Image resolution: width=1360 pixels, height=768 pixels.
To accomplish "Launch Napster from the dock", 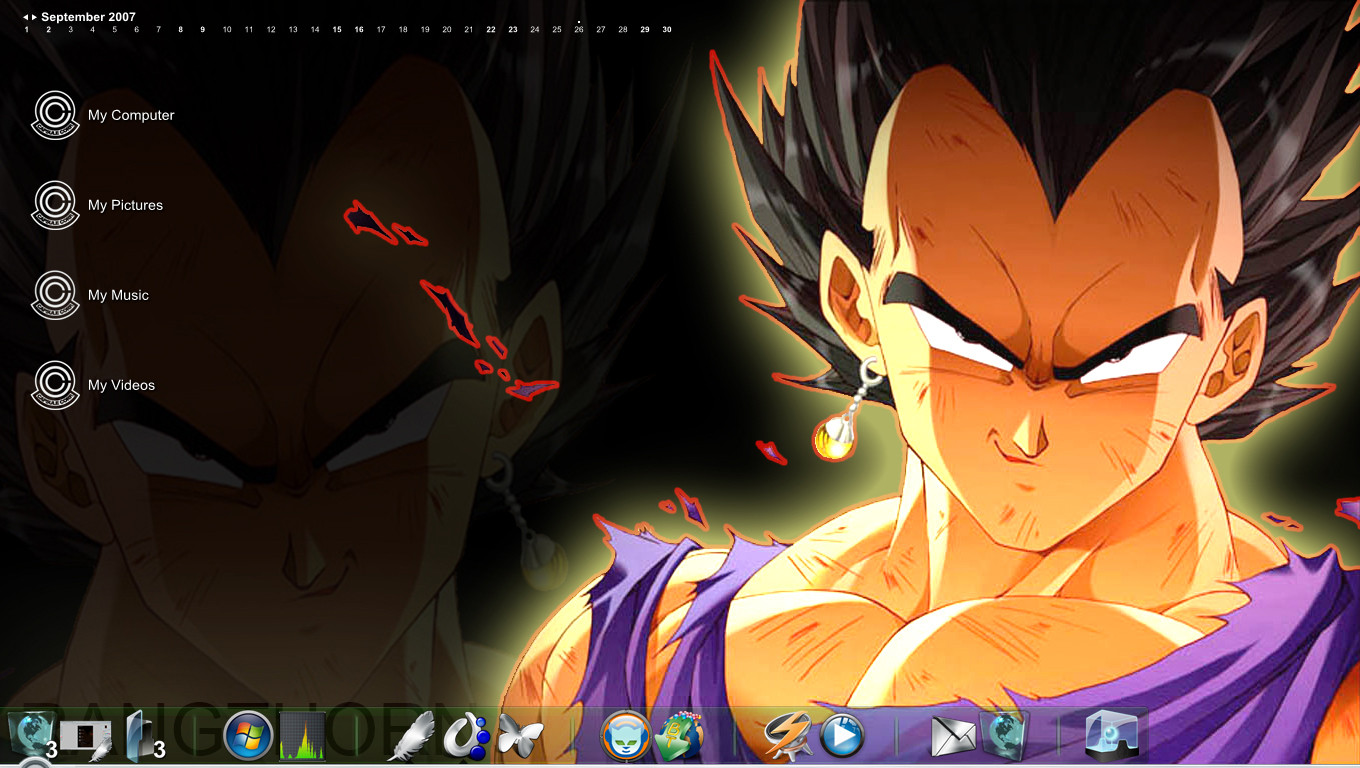I will 625,737.
